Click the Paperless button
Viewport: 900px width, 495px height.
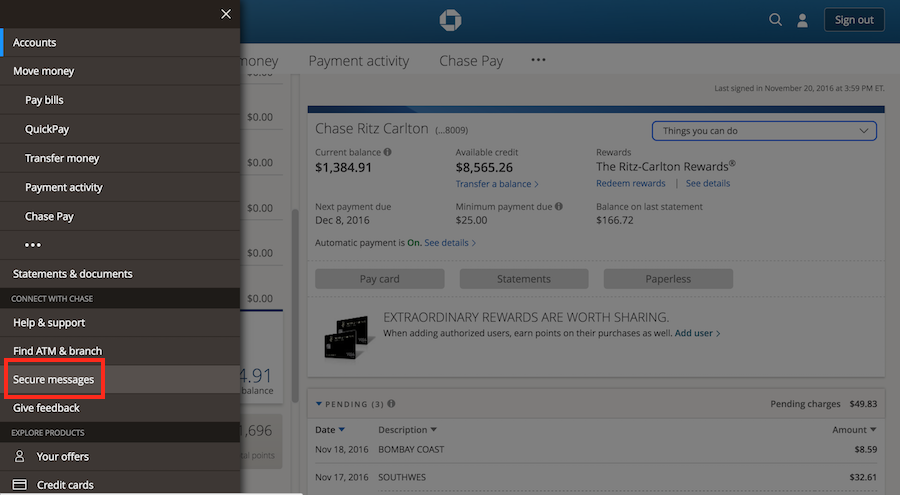coord(668,279)
